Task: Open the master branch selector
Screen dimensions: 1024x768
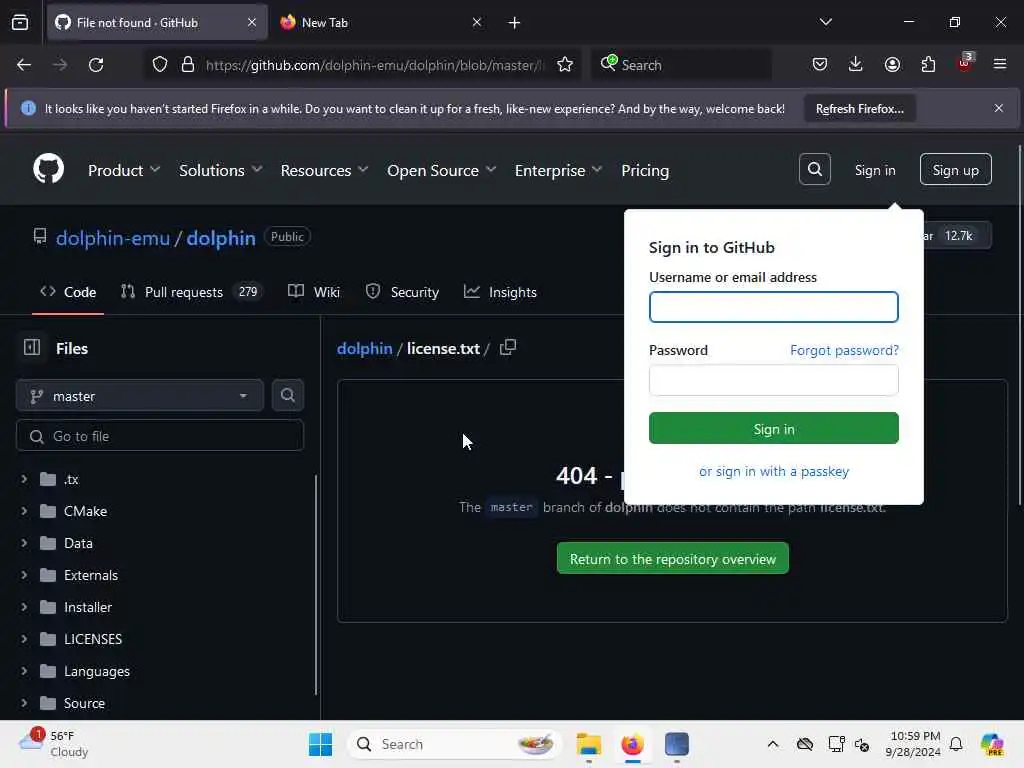Action: tap(140, 396)
